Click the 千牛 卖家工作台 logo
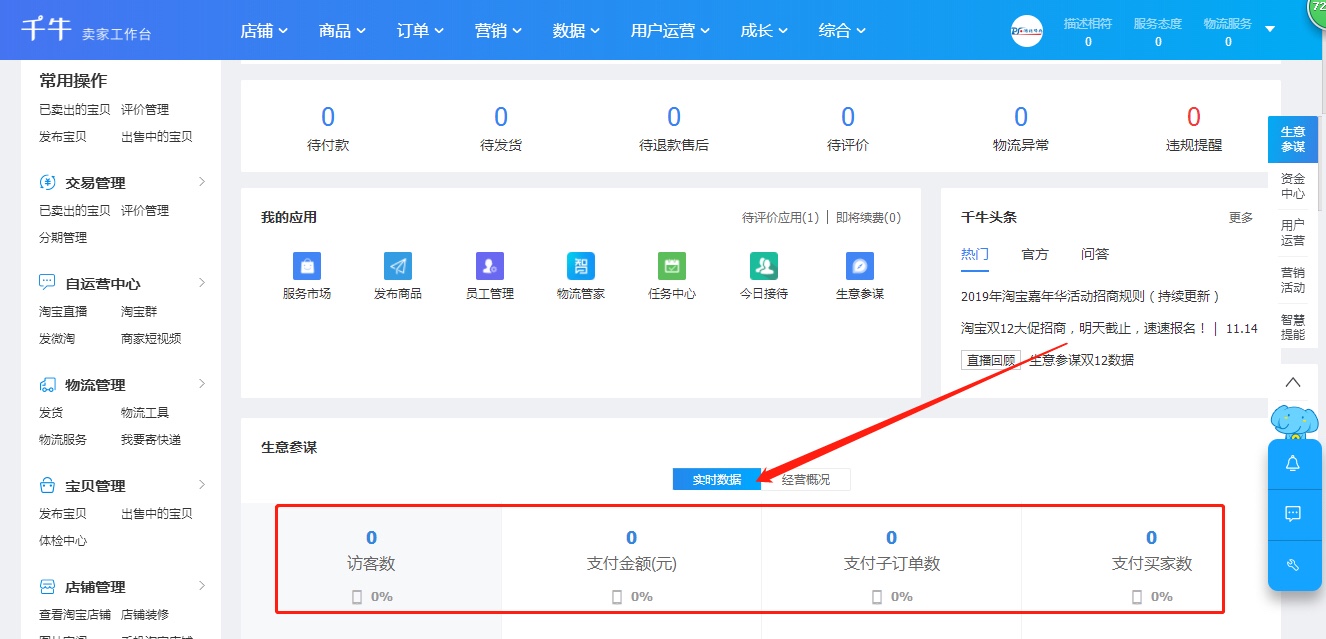The height and width of the screenshot is (639, 1326). (86, 31)
